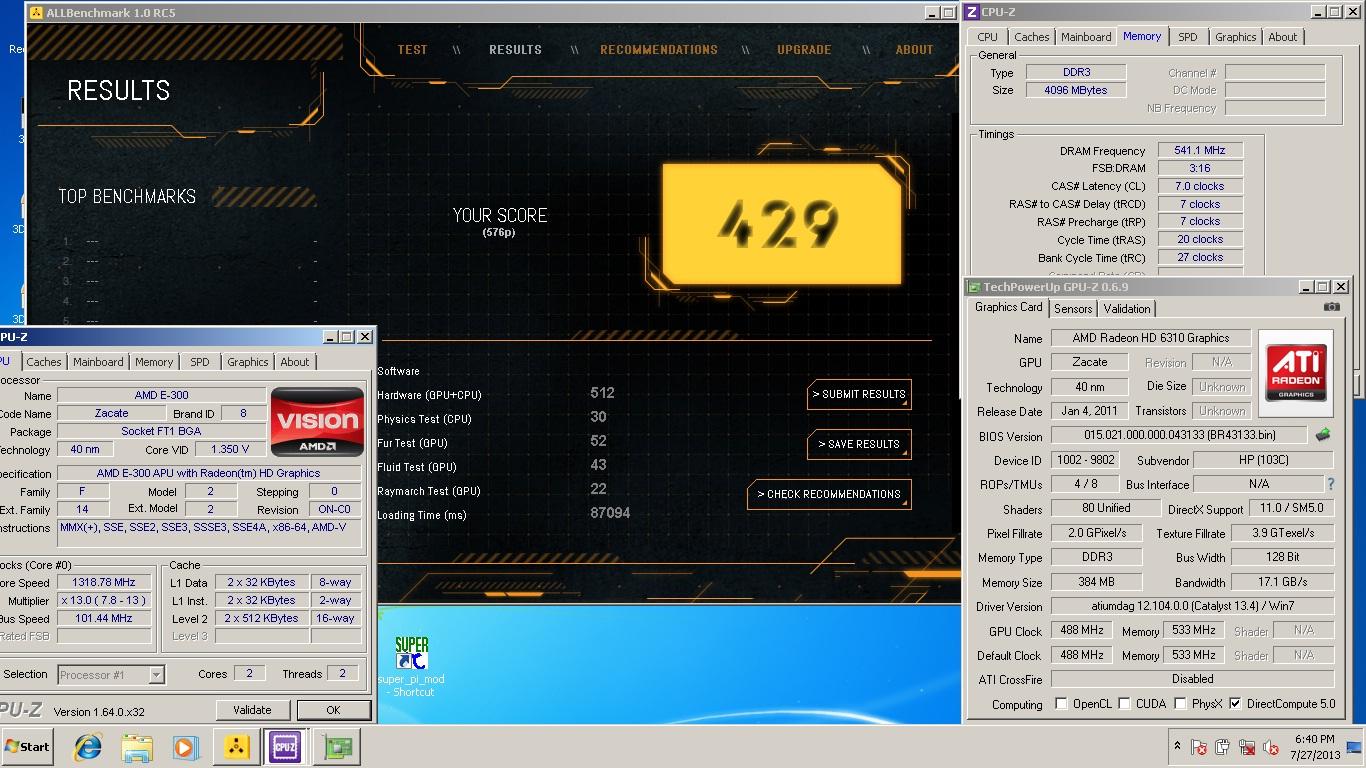The image size is (1366, 768).
Task: Click the muted volume tray icon
Action: pyautogui.click(x=1271, y=747)
